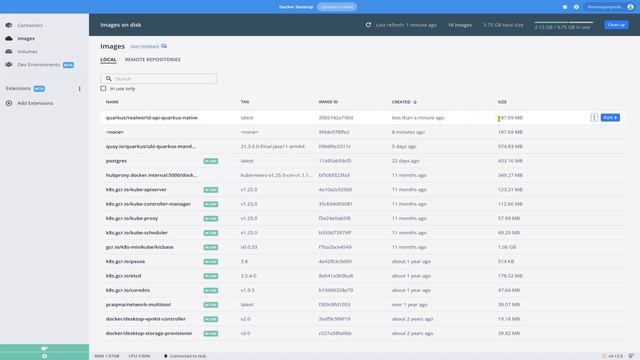This screenshot has width=640, height=360.
Task: Select docker/desktop-storage-provisioner image name
Action: [149, 333]
